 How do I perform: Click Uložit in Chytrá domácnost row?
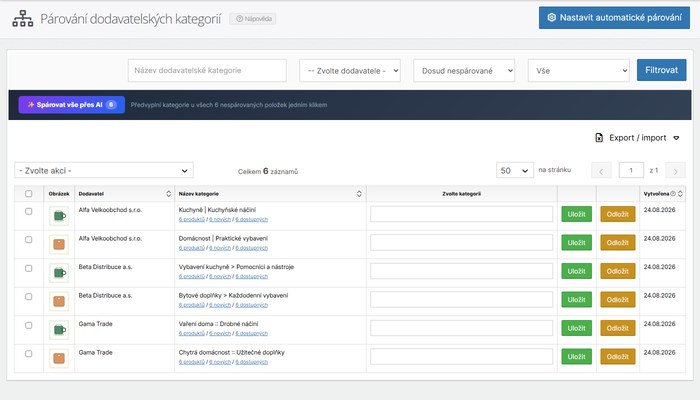[x=576, y=357]
